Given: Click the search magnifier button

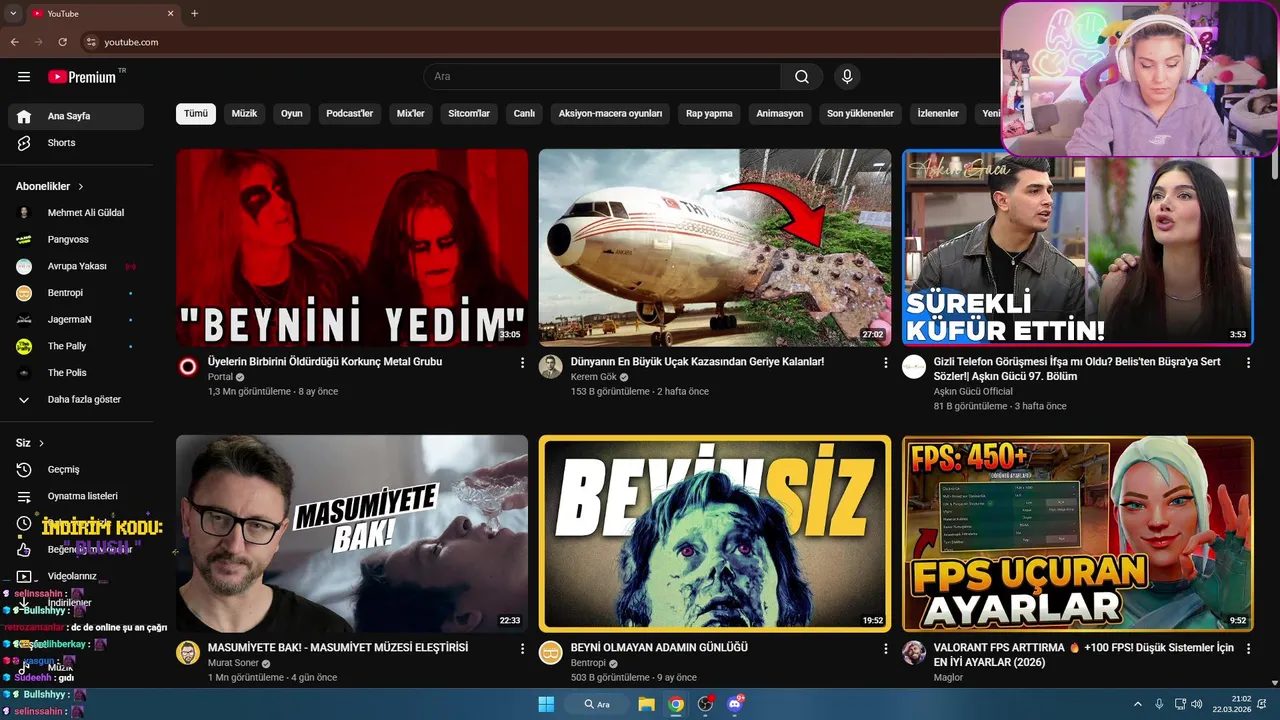Looking at the screenshot, I should (x=802, y=77).
